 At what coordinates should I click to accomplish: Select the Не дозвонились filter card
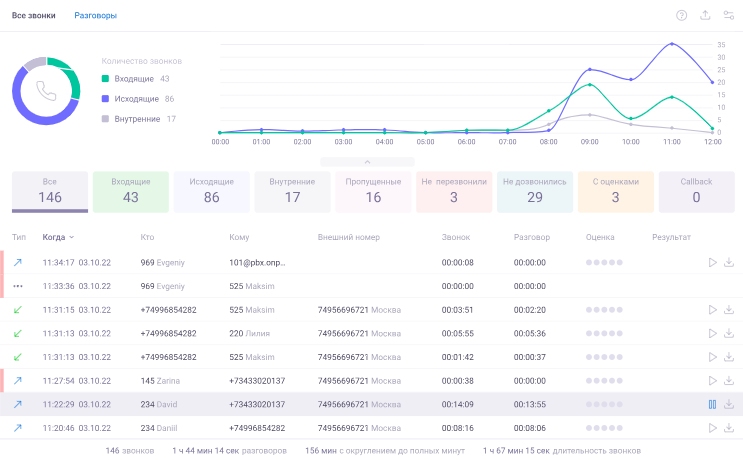point(535,191)
